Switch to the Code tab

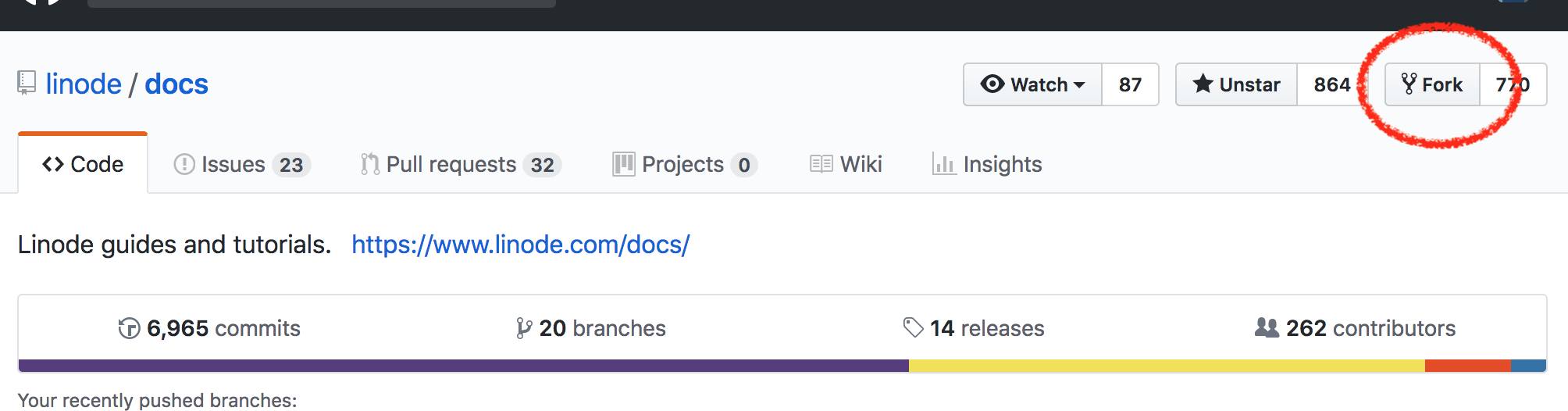pyautogui.click(x=83, y=164)
